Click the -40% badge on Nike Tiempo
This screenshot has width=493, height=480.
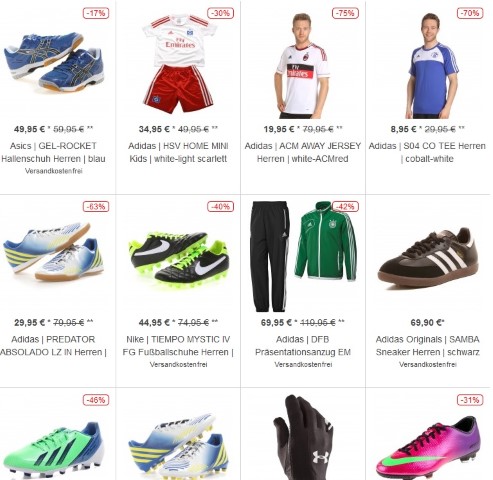(x=221, y=207)
